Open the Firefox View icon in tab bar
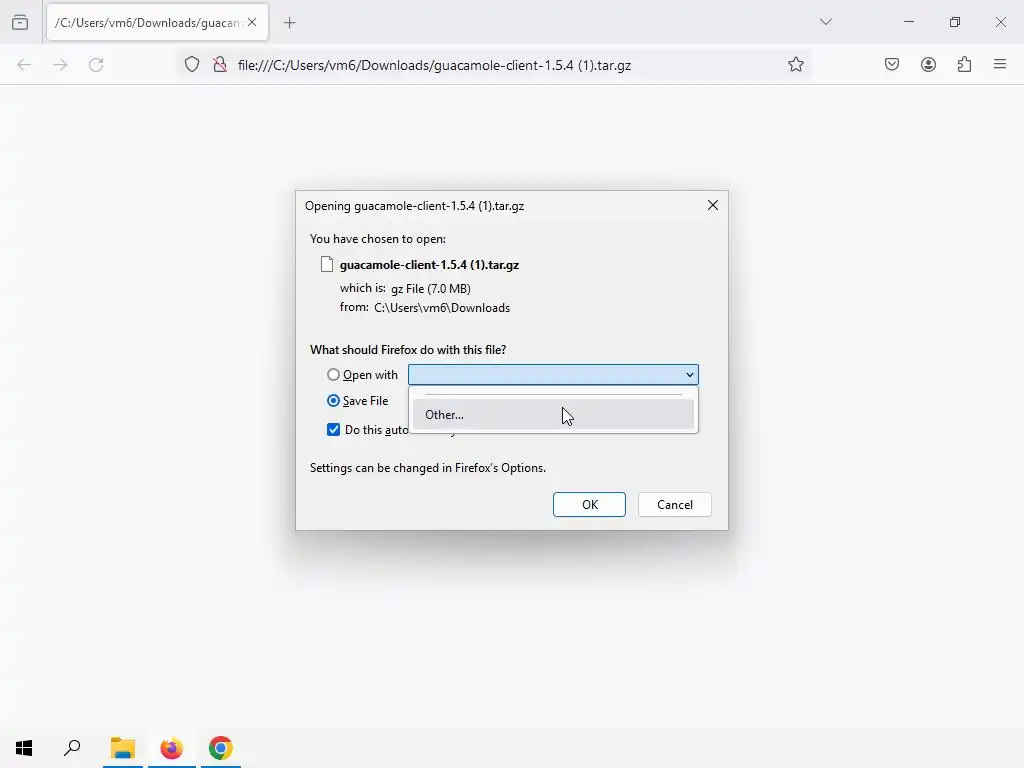Image resolution: width=1024 pixels, height=768 pixels. point(20,22)
